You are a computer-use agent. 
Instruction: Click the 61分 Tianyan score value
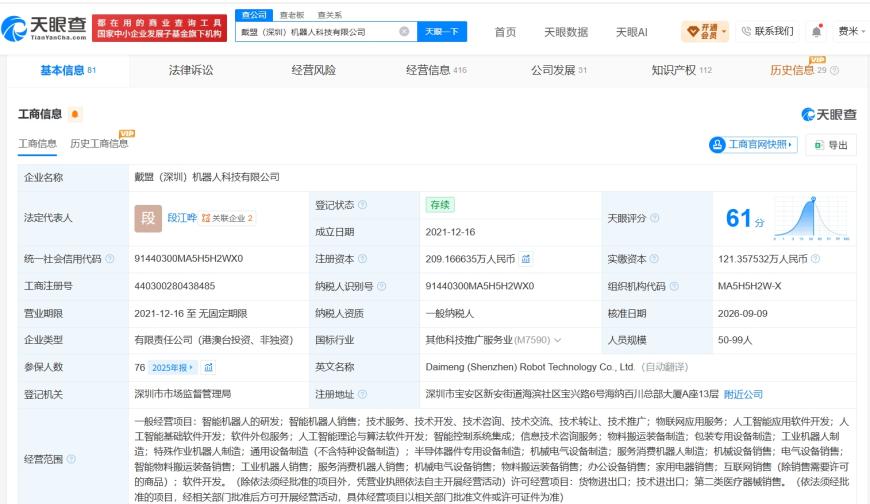click(x=745, y=218)
